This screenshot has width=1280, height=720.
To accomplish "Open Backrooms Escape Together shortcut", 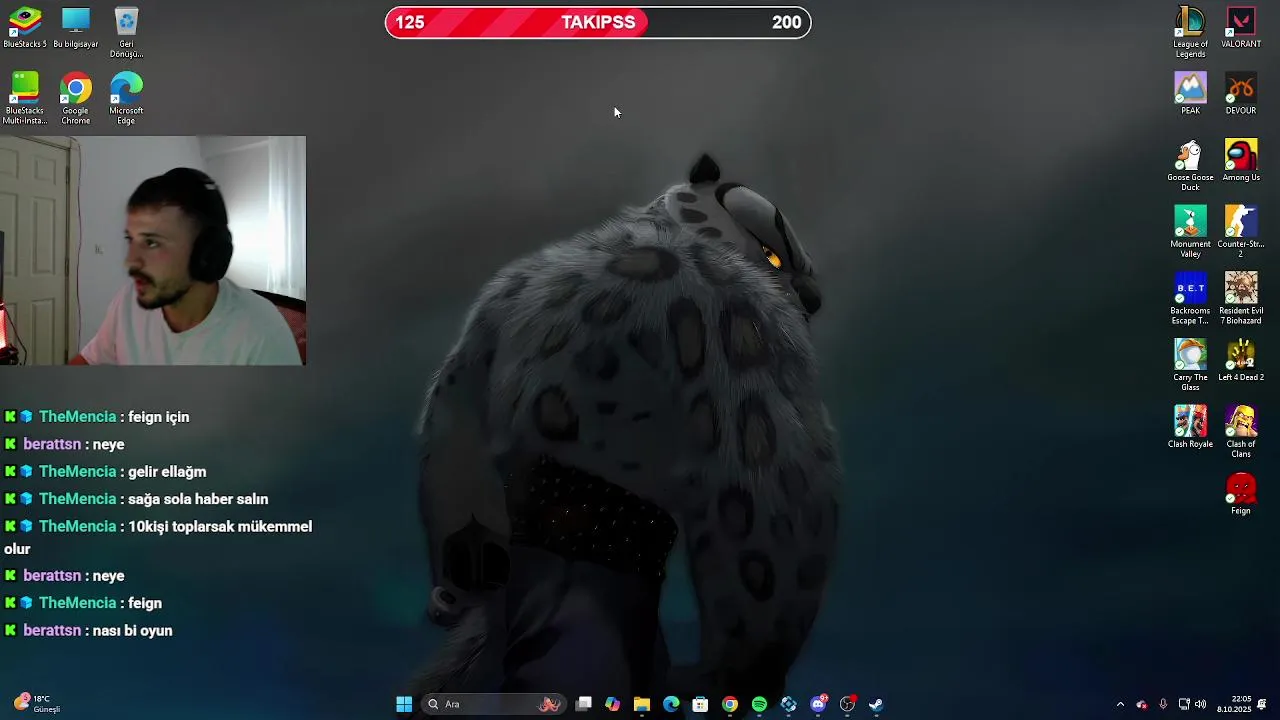I will click(x=1190, y=298).
